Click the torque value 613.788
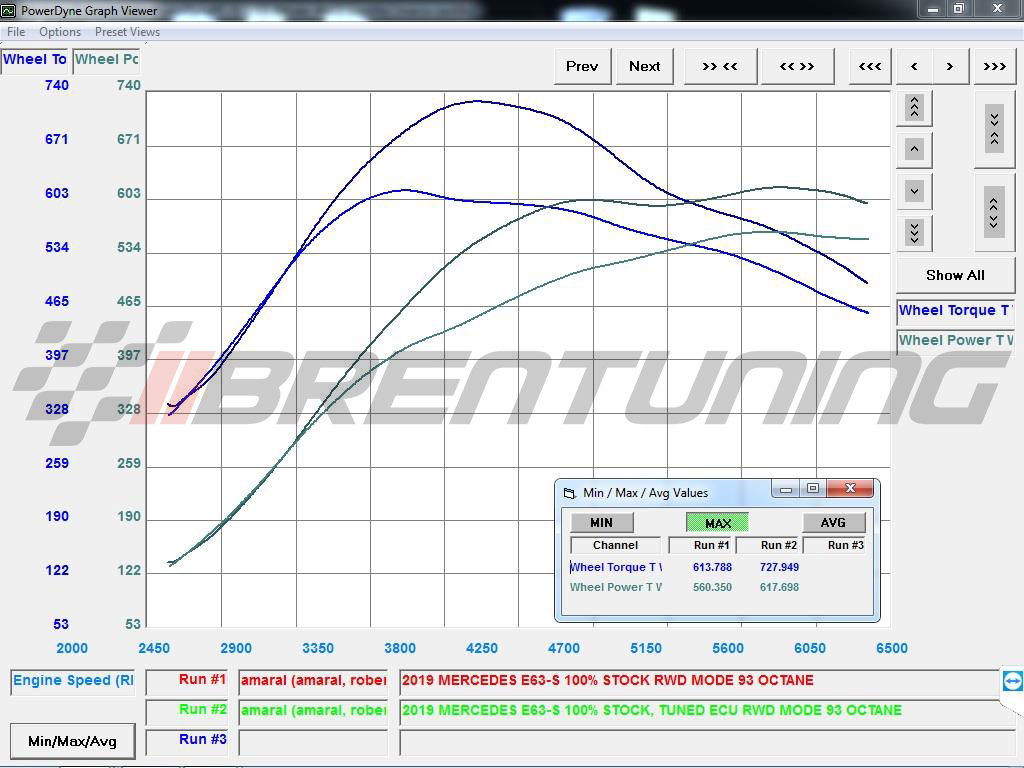This screenshot has width=1024, height=768. [x=712, y=568]
